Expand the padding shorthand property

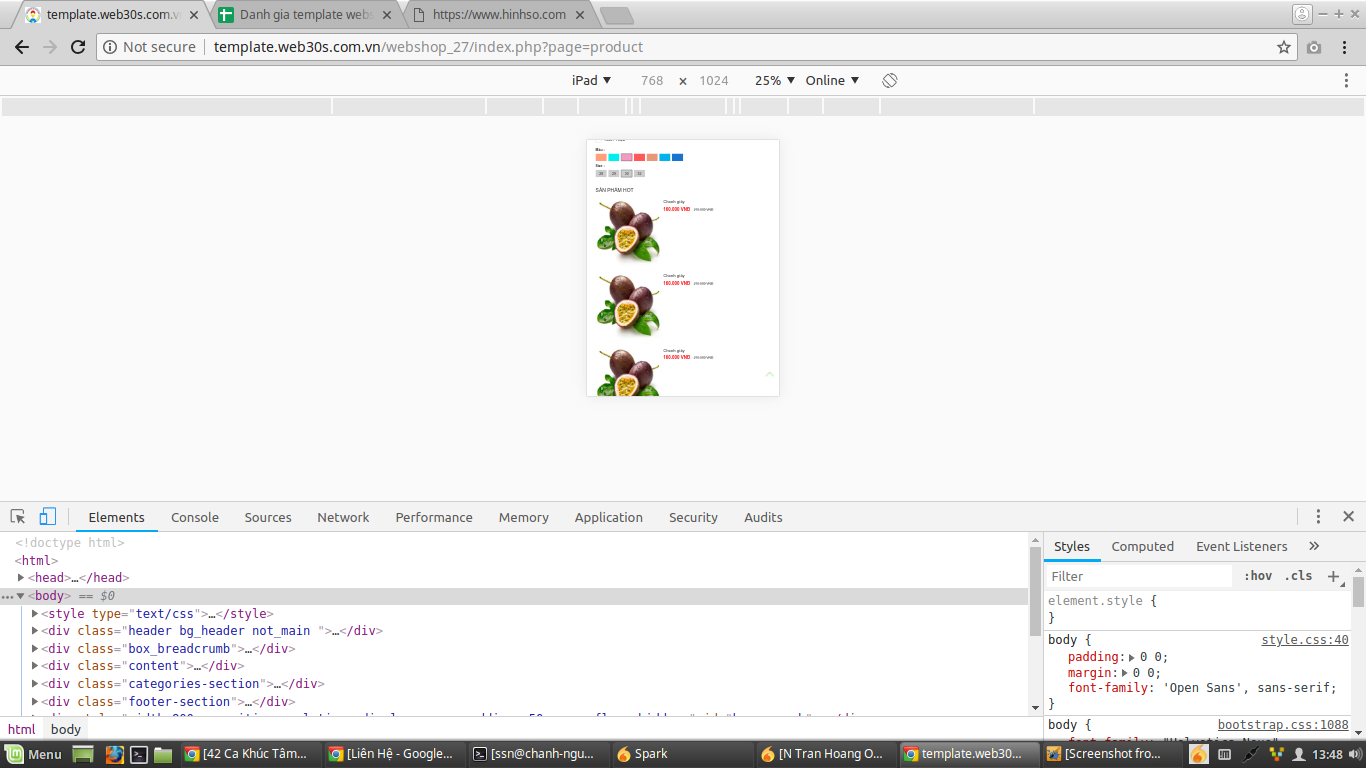pos(1132,658)
